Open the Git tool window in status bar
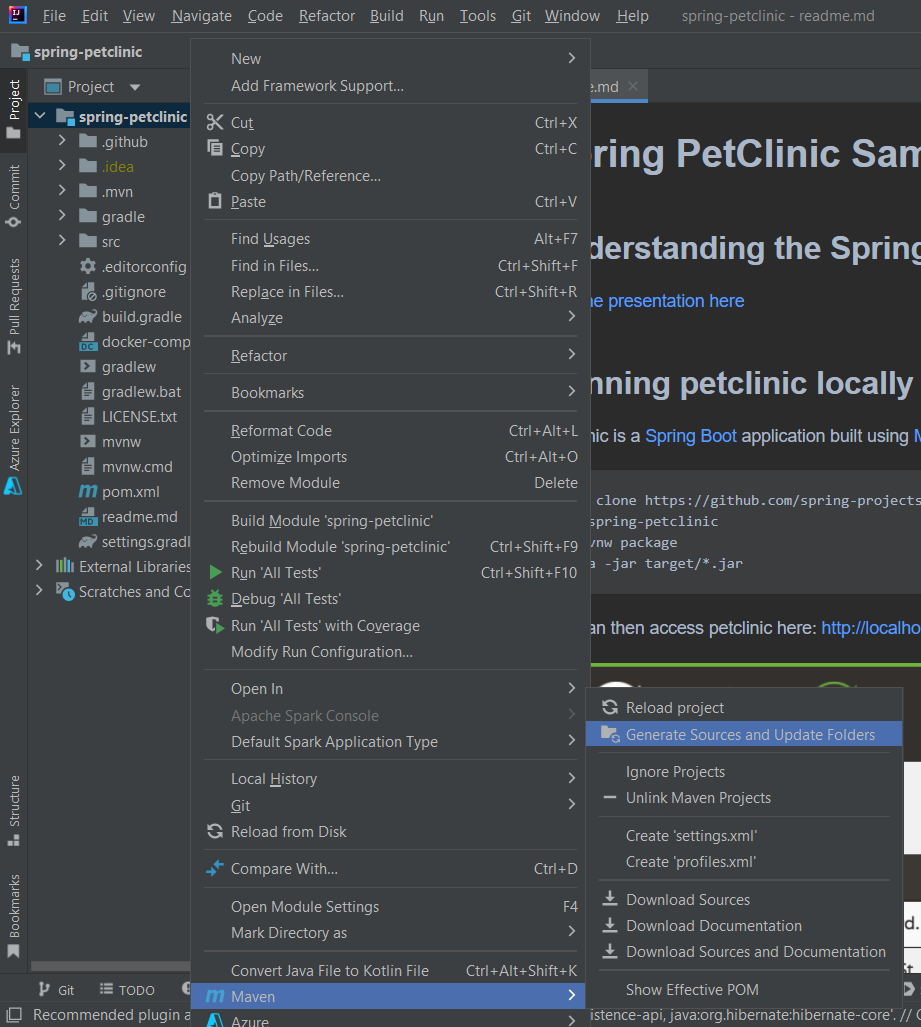The width and height of the screenshot is (921, 1027). [56, 990]
